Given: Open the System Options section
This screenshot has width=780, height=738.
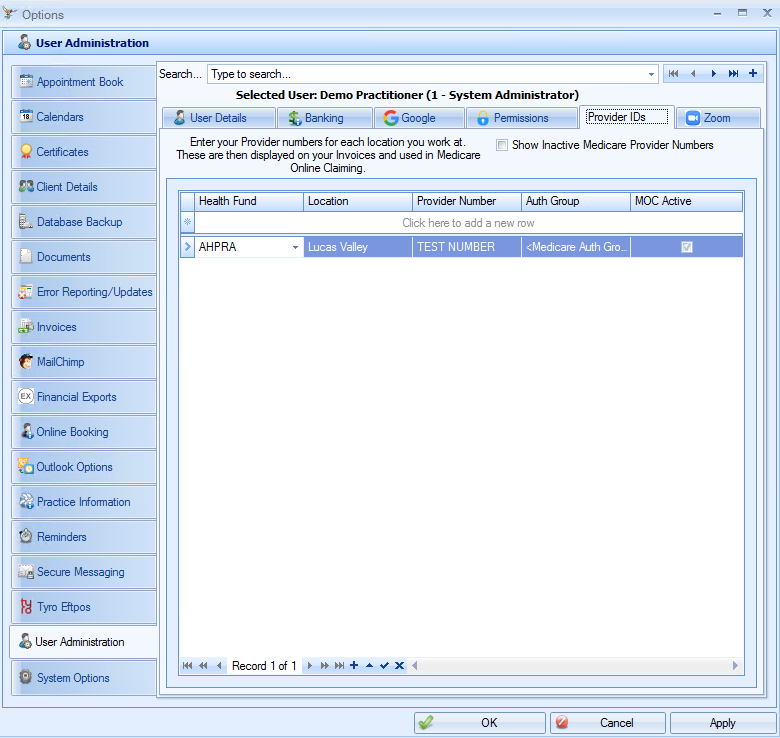Looking at the screenshot, I should click(84, 677).
